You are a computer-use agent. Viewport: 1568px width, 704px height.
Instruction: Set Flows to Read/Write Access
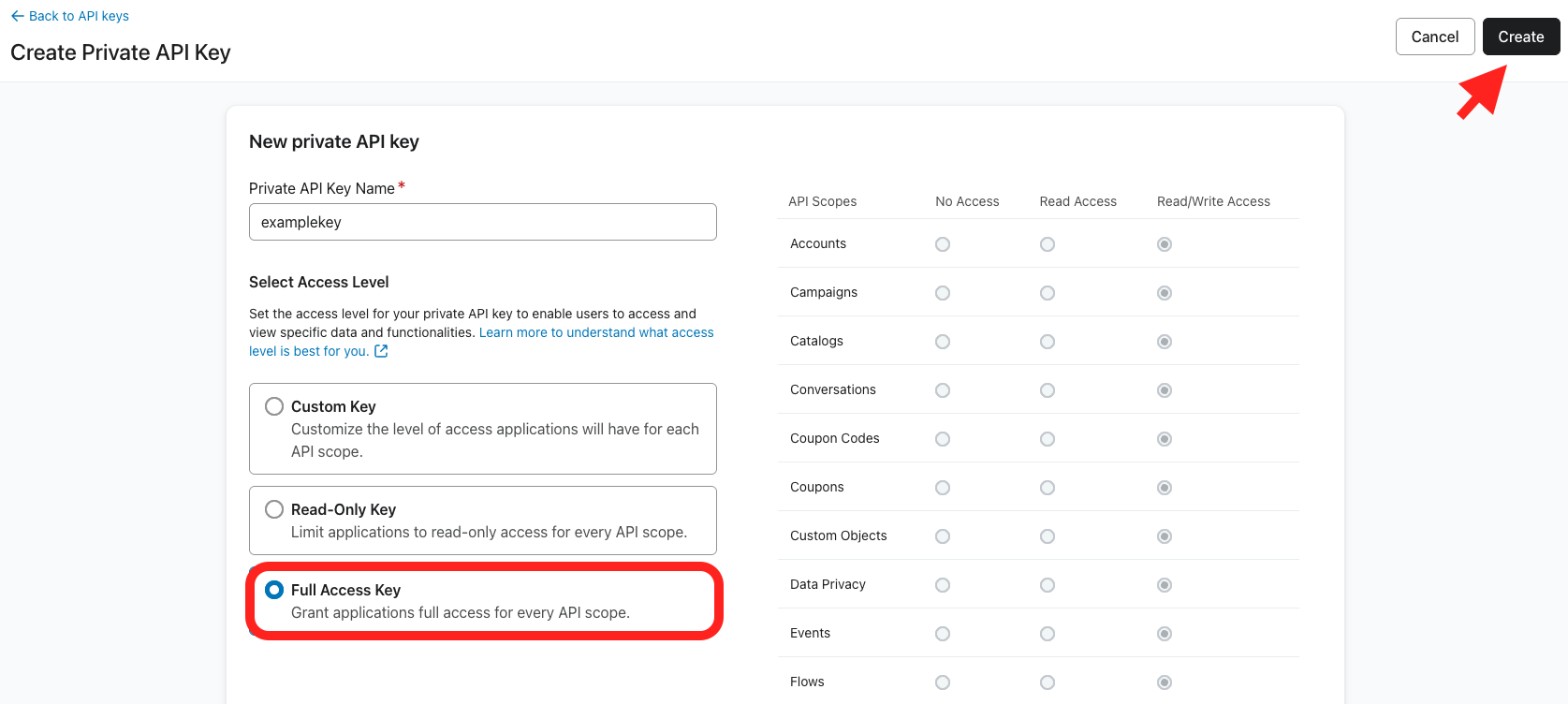[x=1165, y=682]
